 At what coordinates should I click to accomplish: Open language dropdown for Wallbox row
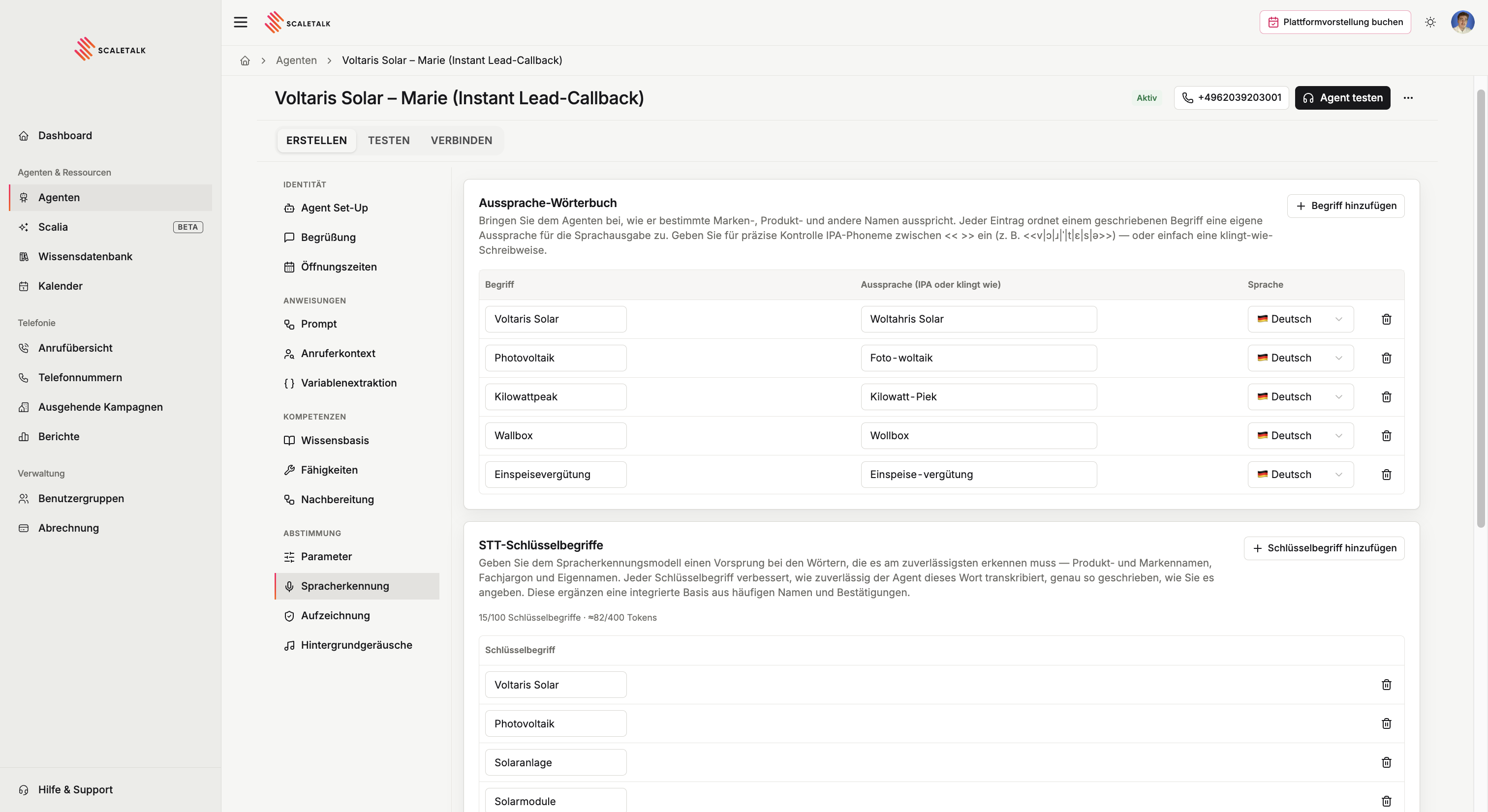(x=1300, y=435)
